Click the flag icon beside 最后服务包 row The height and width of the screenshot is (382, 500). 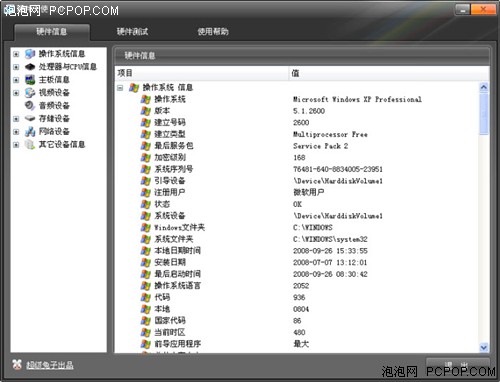point(146,146)
